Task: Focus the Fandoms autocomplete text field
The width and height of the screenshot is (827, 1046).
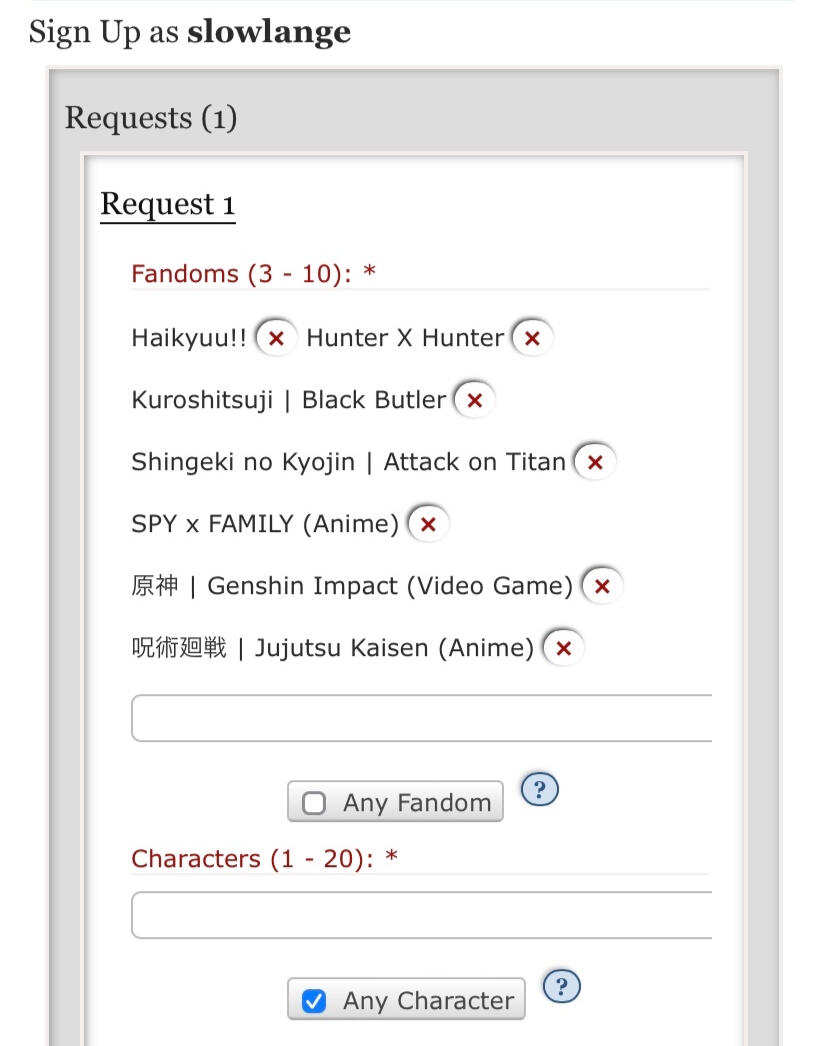Action: pyautogui.click(x=420, y=718)
